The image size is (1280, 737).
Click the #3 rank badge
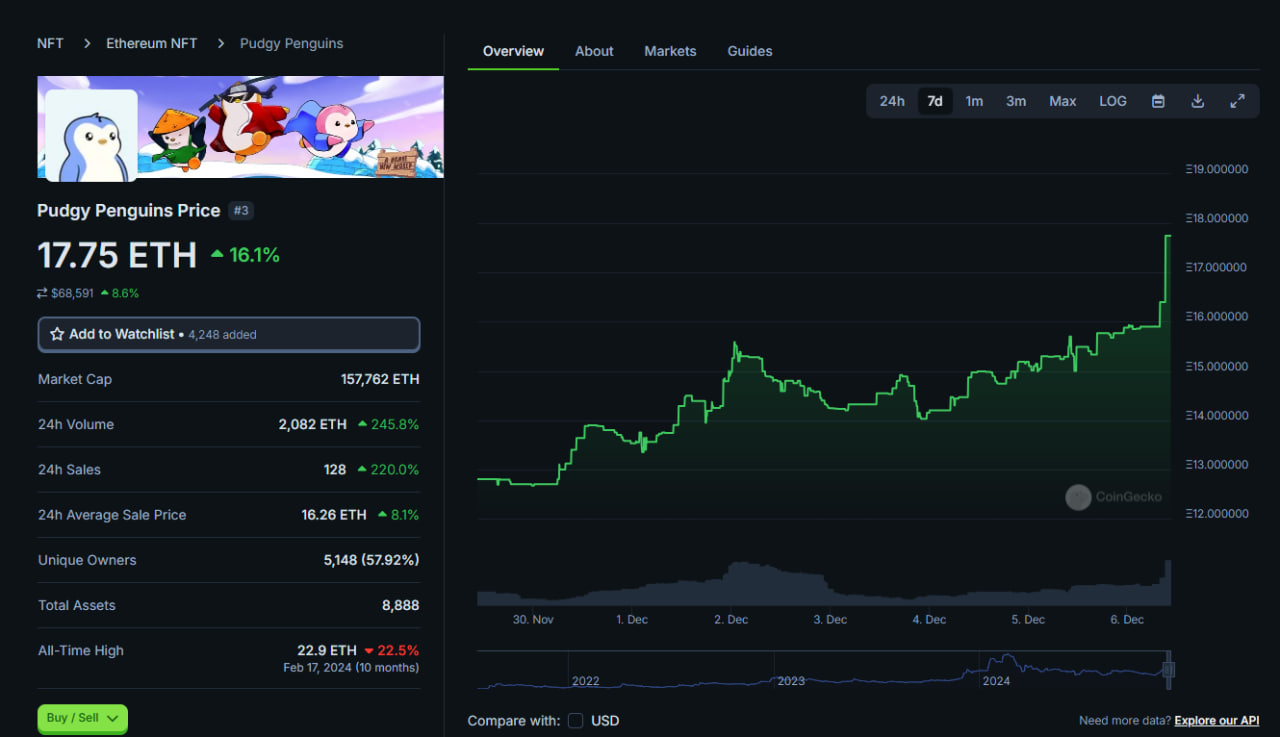tap(240, 210)
